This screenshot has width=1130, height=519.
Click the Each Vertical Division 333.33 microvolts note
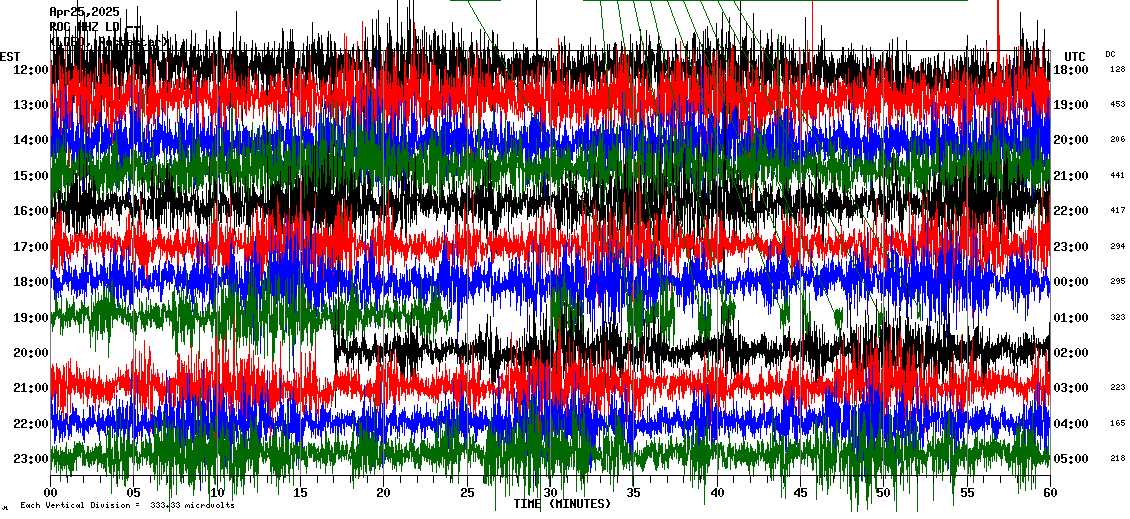pyautogui.click(x=128, y=505)
